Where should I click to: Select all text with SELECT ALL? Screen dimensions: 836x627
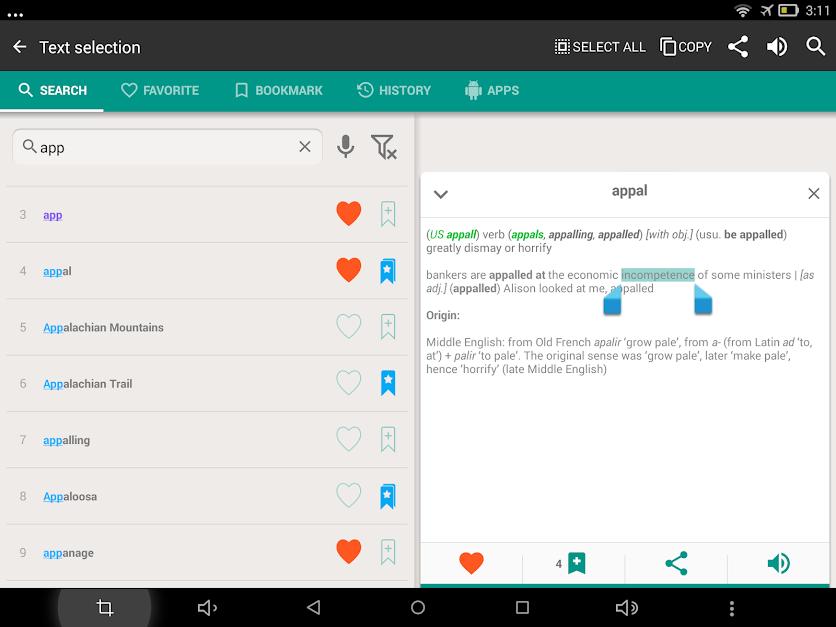coord(600,47)
